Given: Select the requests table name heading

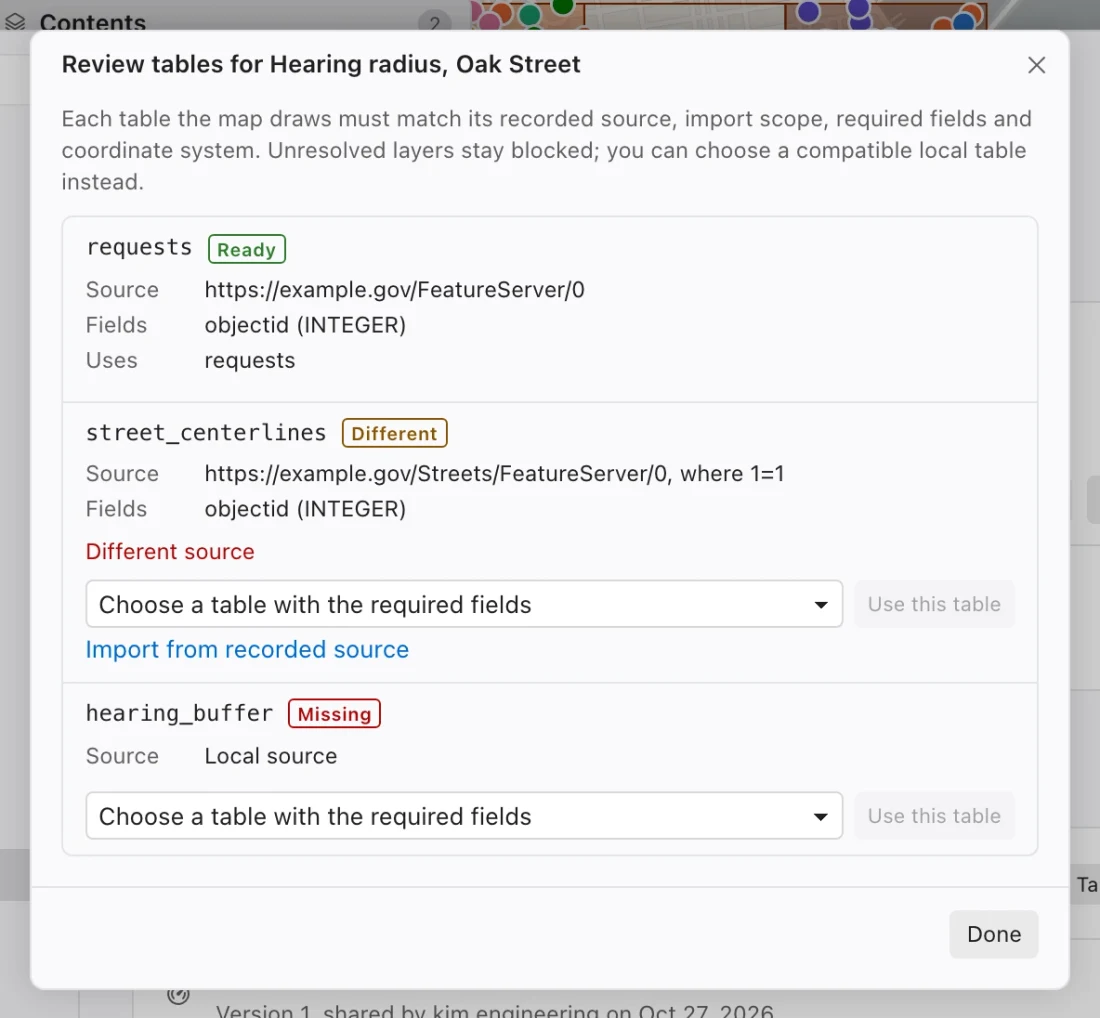Looking at the screenshot, I should click(139, 247).
